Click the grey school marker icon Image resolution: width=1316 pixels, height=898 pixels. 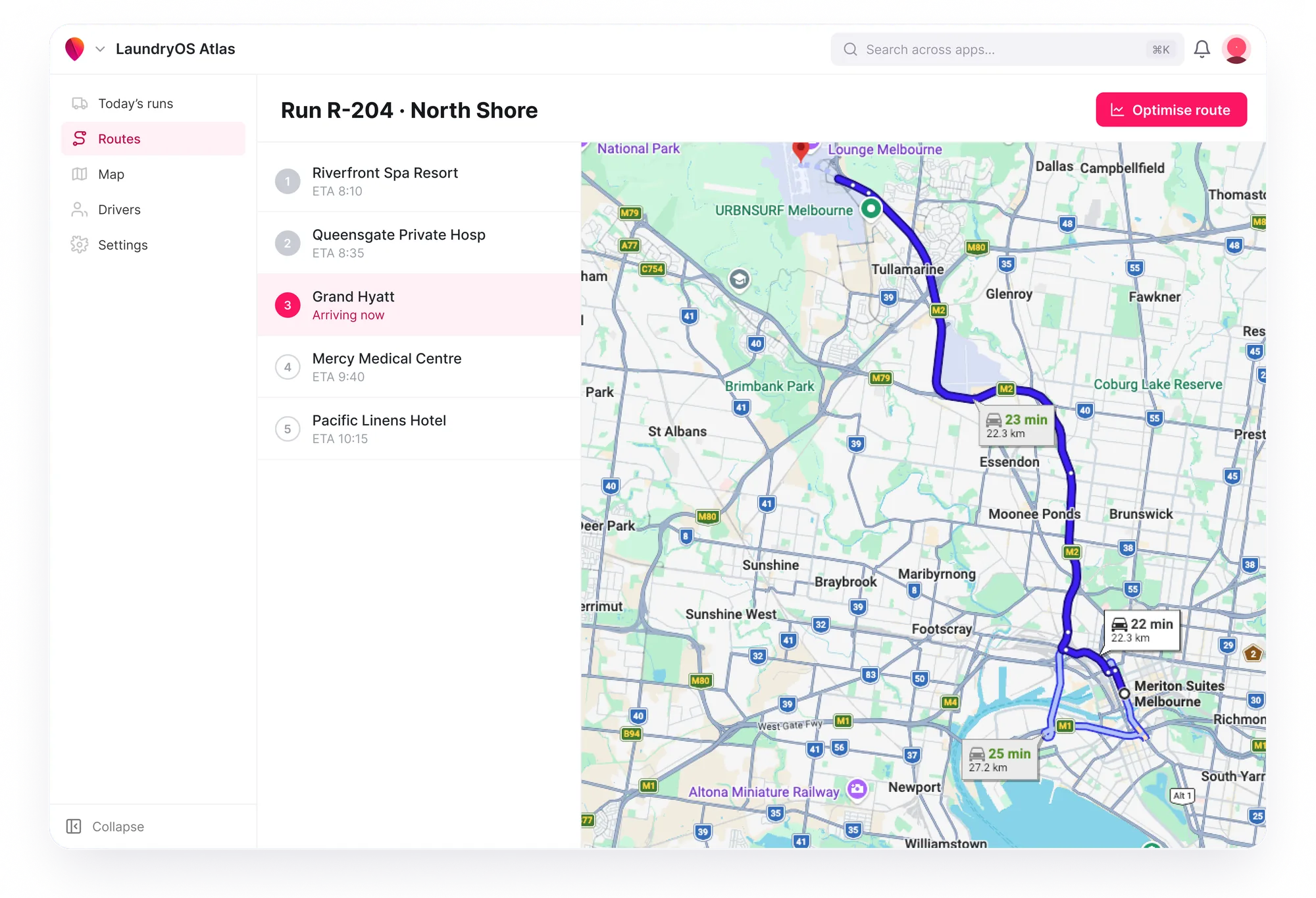click(x=740, y=279)
